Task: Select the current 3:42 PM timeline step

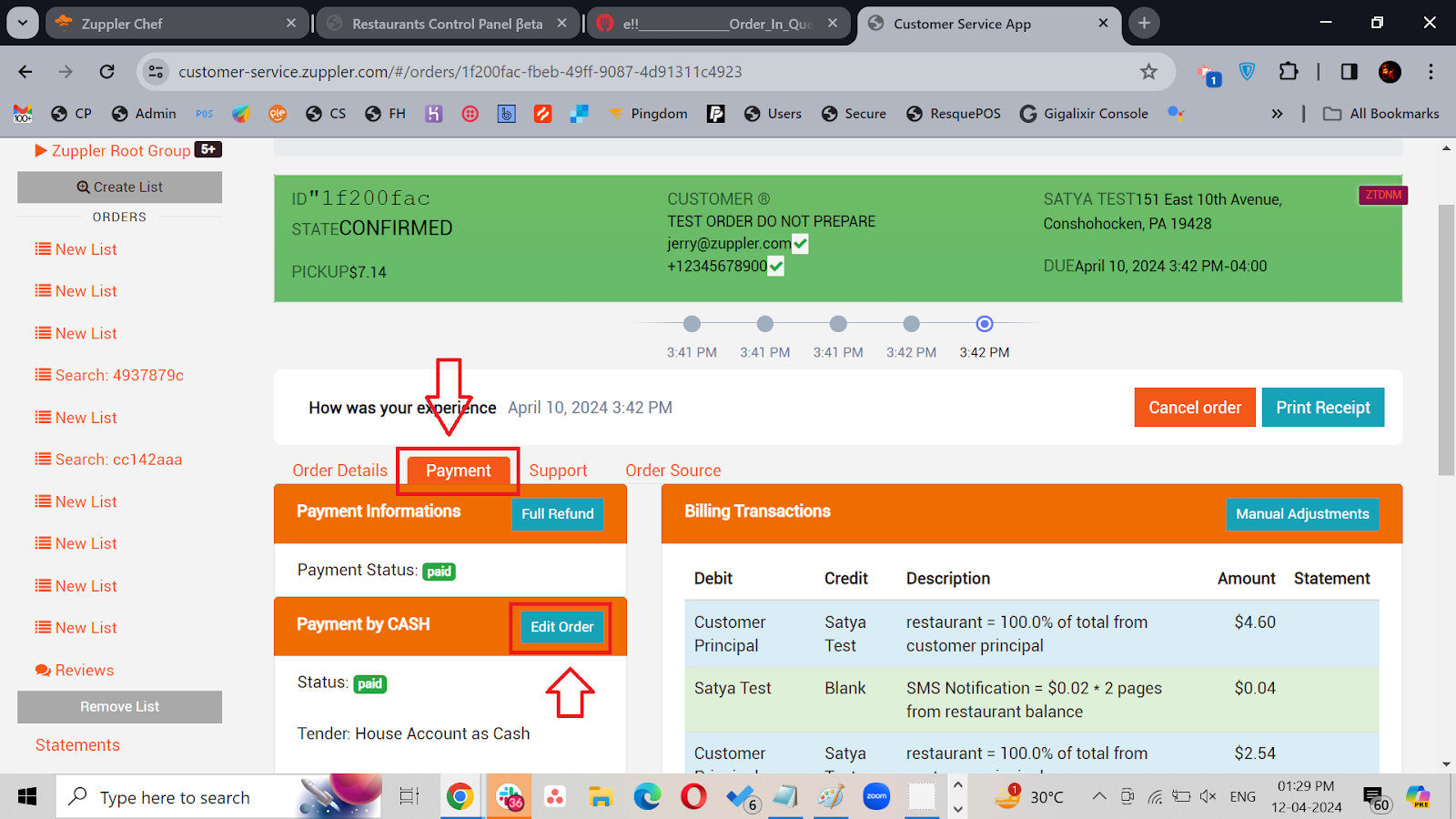Action: coord(985,324)
